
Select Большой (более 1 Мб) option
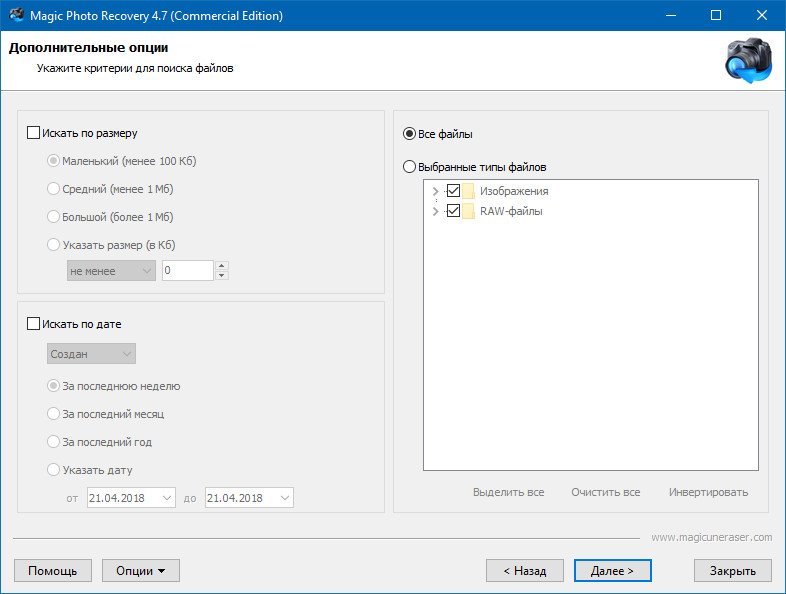point(53,217)
